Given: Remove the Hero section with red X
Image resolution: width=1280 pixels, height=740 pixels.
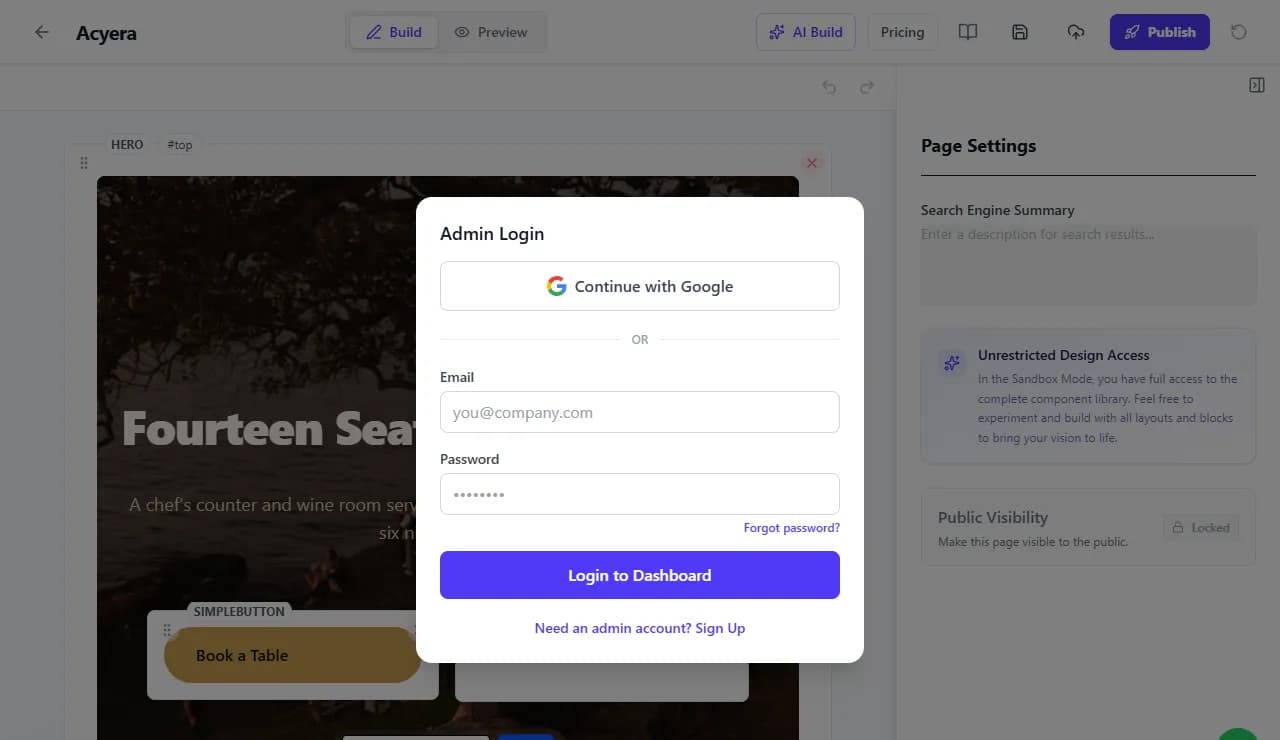Looking at the screenshot, I should (x=812, y=163).
